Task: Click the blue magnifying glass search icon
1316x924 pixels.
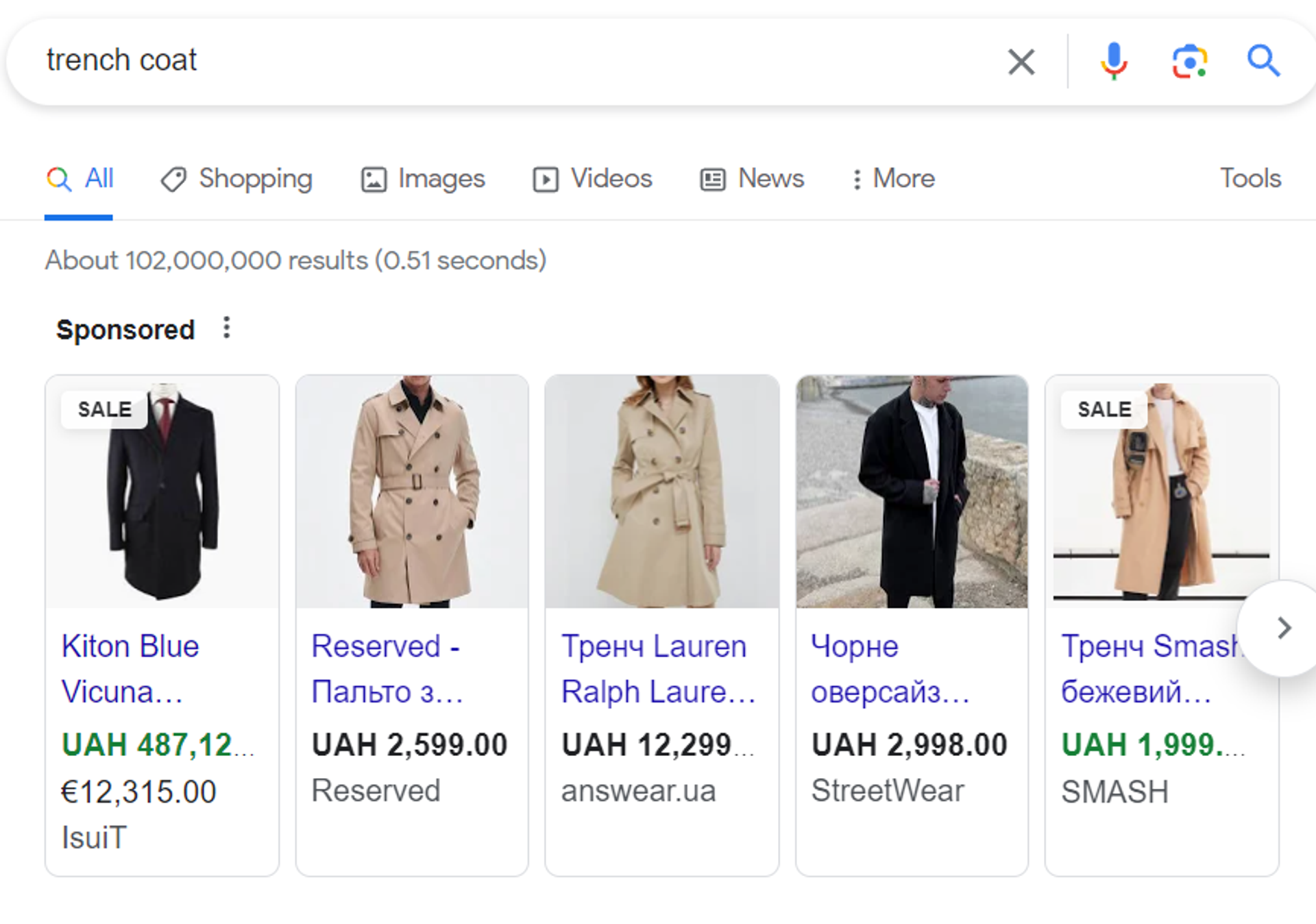Action: (x=1263, y=61)
